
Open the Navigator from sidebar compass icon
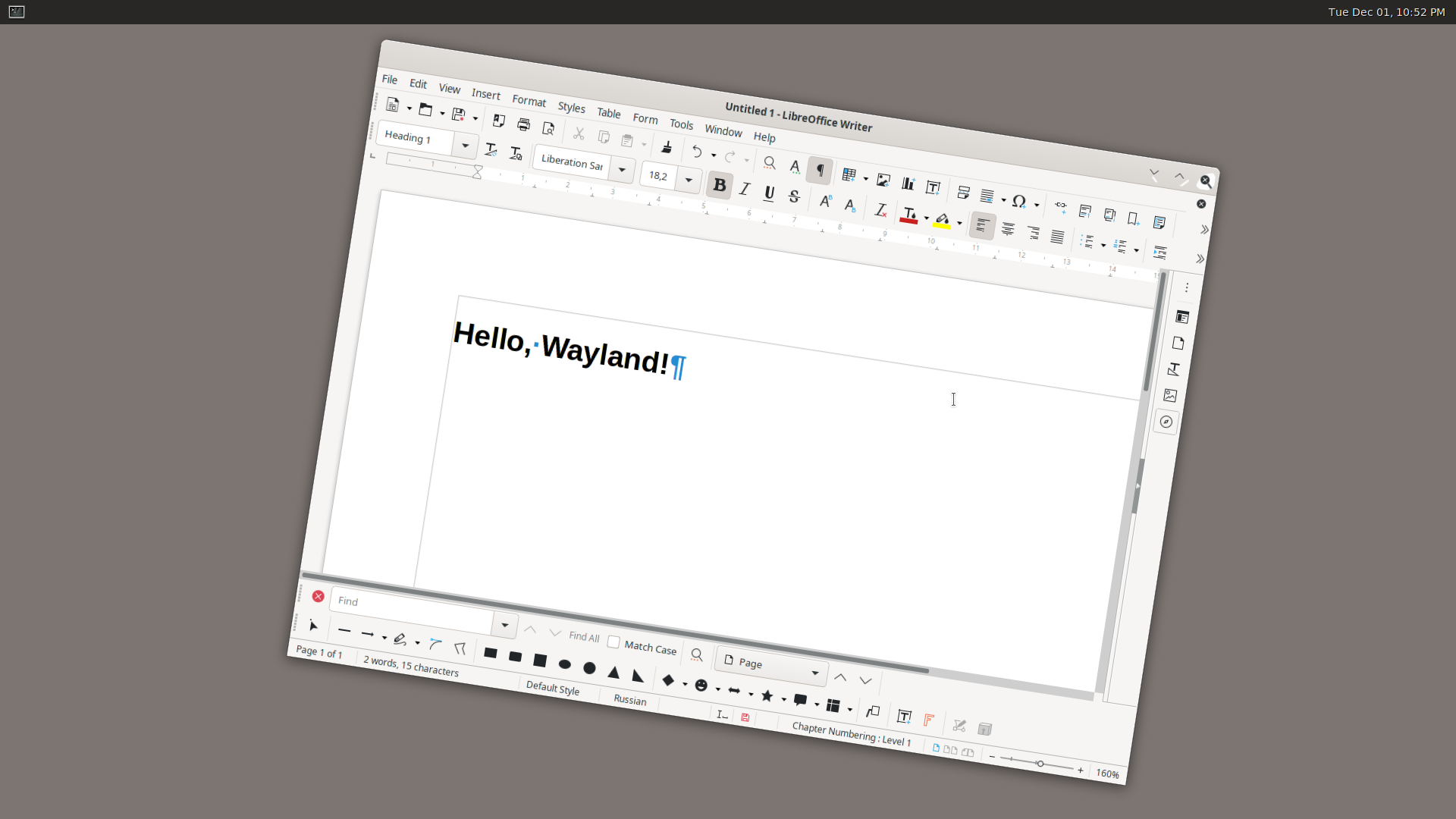click(1166, 422)
